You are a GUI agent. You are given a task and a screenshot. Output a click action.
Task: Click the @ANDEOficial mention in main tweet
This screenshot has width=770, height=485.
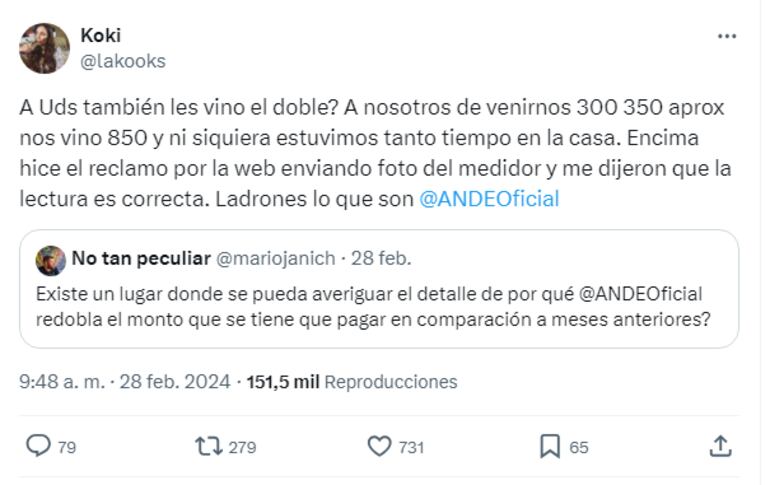[x=488, y=198]
